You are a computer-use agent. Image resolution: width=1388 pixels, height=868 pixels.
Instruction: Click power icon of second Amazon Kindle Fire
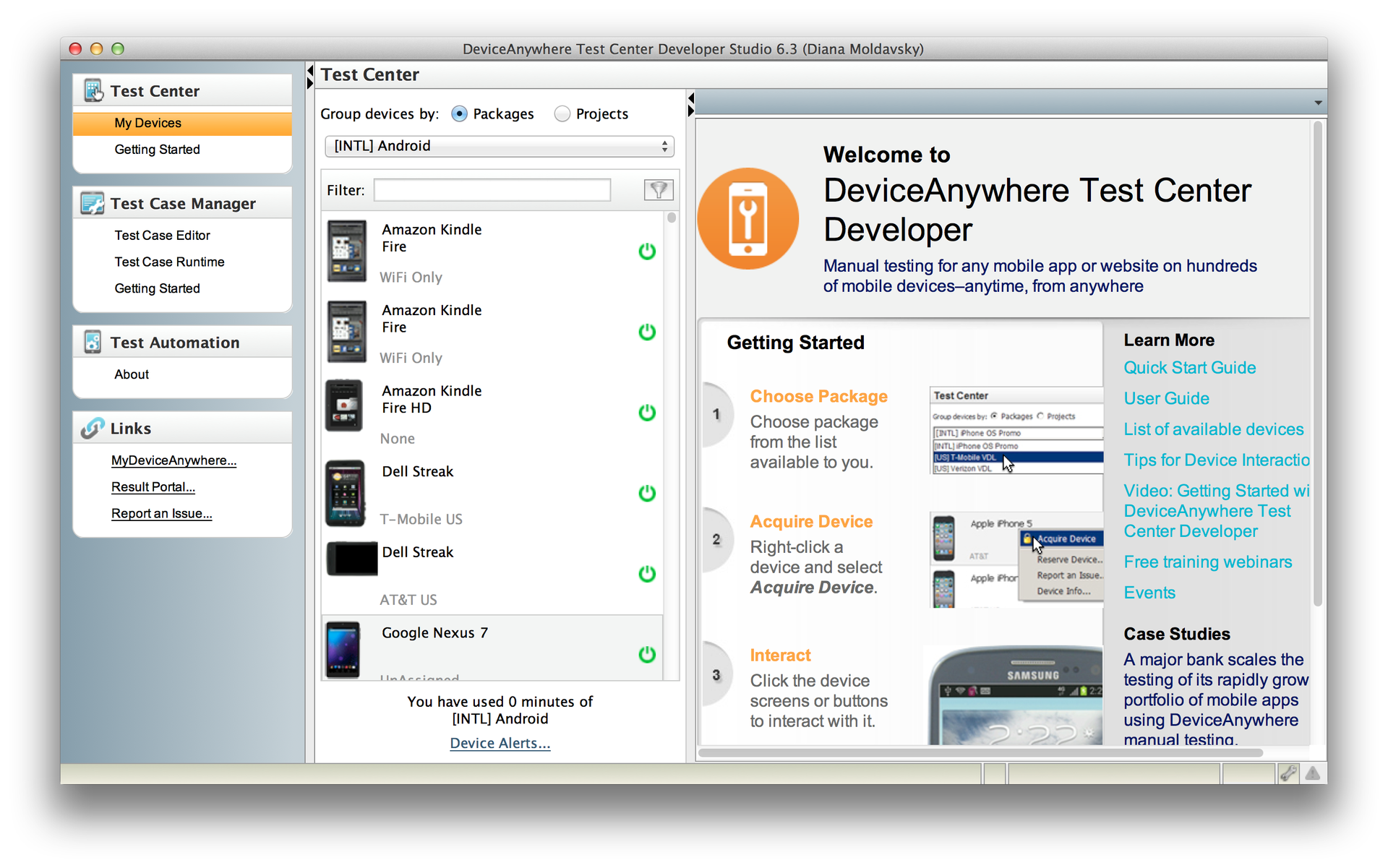point(647,332)
